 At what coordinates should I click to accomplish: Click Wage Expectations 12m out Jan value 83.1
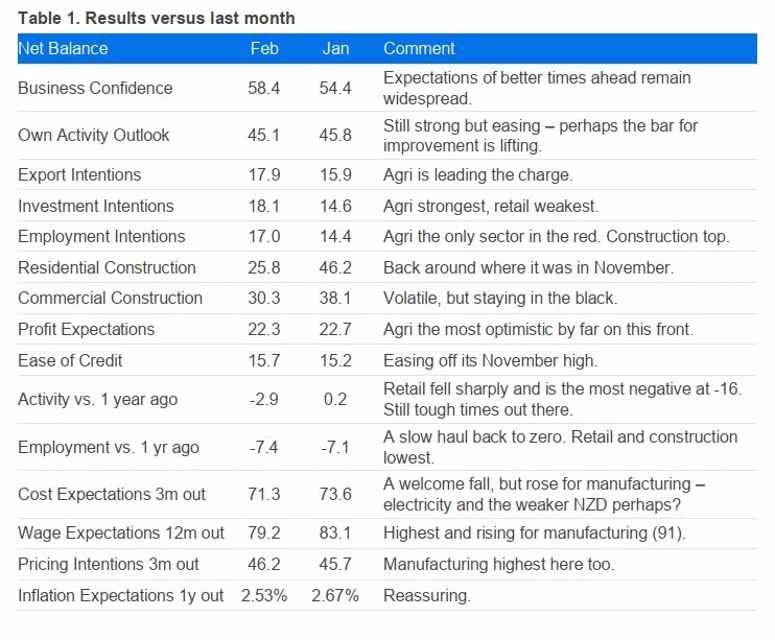[335, 533]
